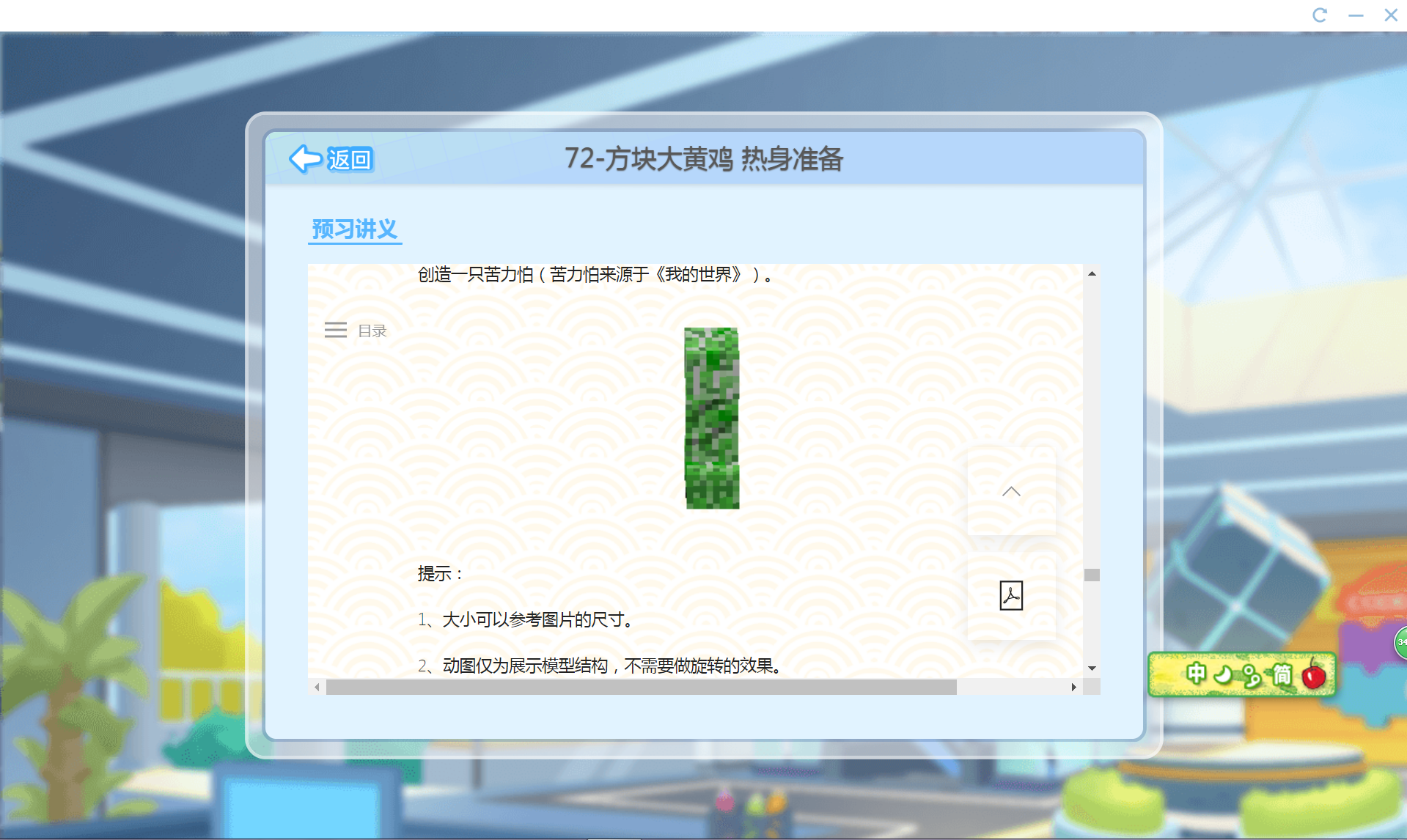Click the vertical scrollbar thumb

(x=1092, y=575)
